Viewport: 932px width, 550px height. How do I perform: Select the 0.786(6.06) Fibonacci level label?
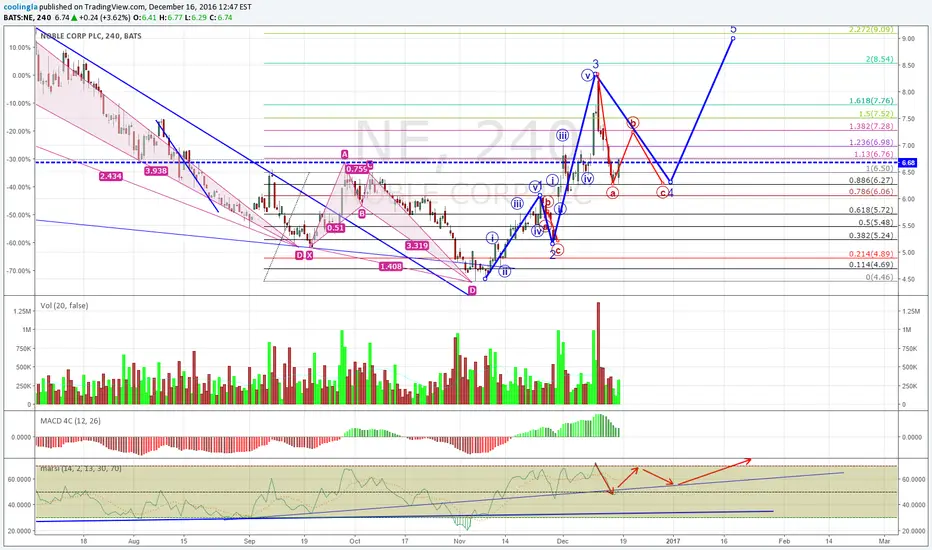871,191
